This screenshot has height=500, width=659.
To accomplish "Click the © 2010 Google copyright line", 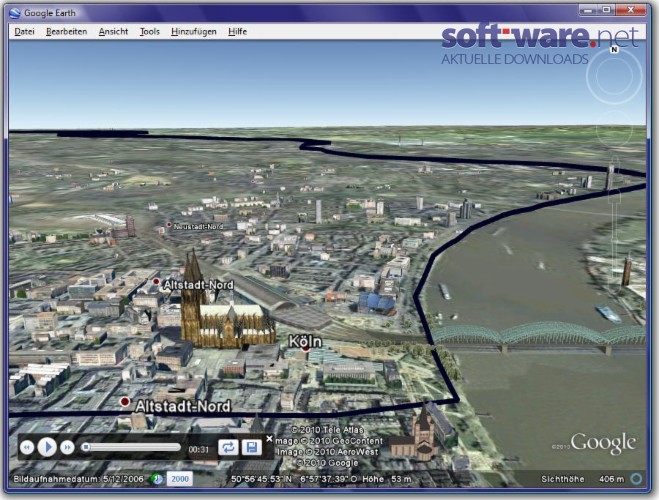I will [x=327, y=463].
